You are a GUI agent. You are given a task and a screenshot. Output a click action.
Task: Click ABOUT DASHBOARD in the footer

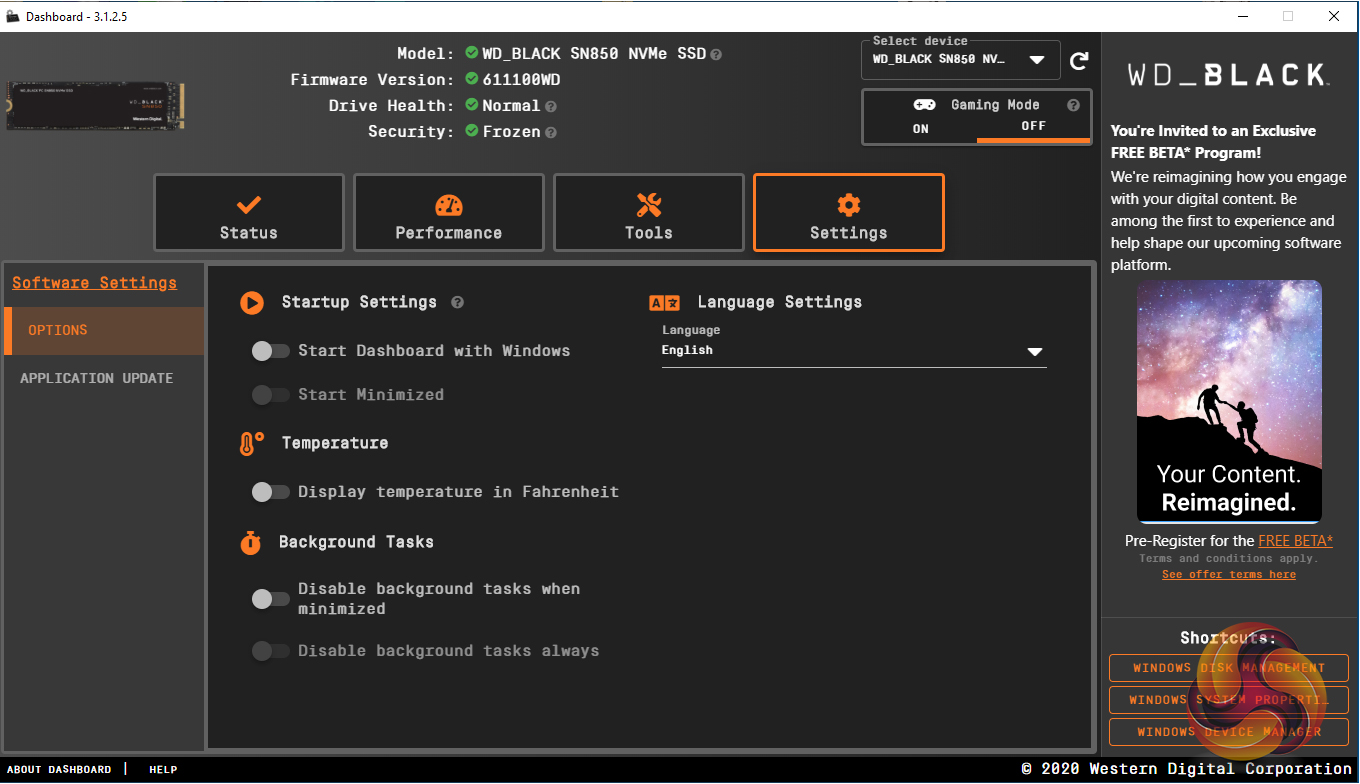click(x=59, y=770)
